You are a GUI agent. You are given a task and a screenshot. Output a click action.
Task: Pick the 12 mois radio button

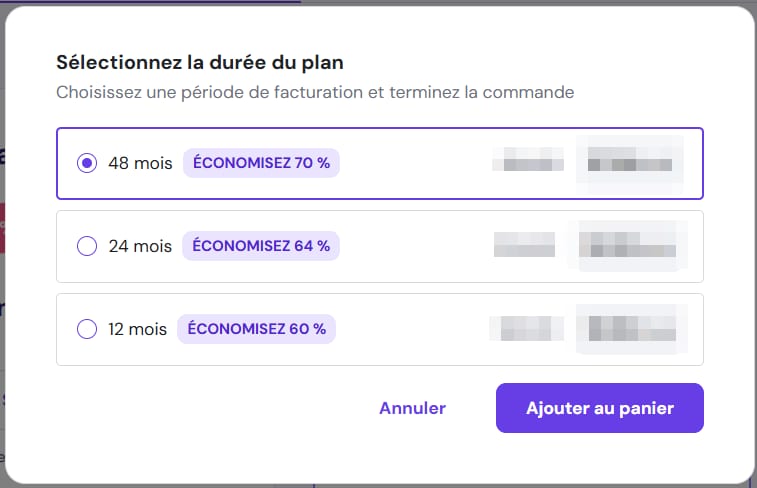[87, 328]
